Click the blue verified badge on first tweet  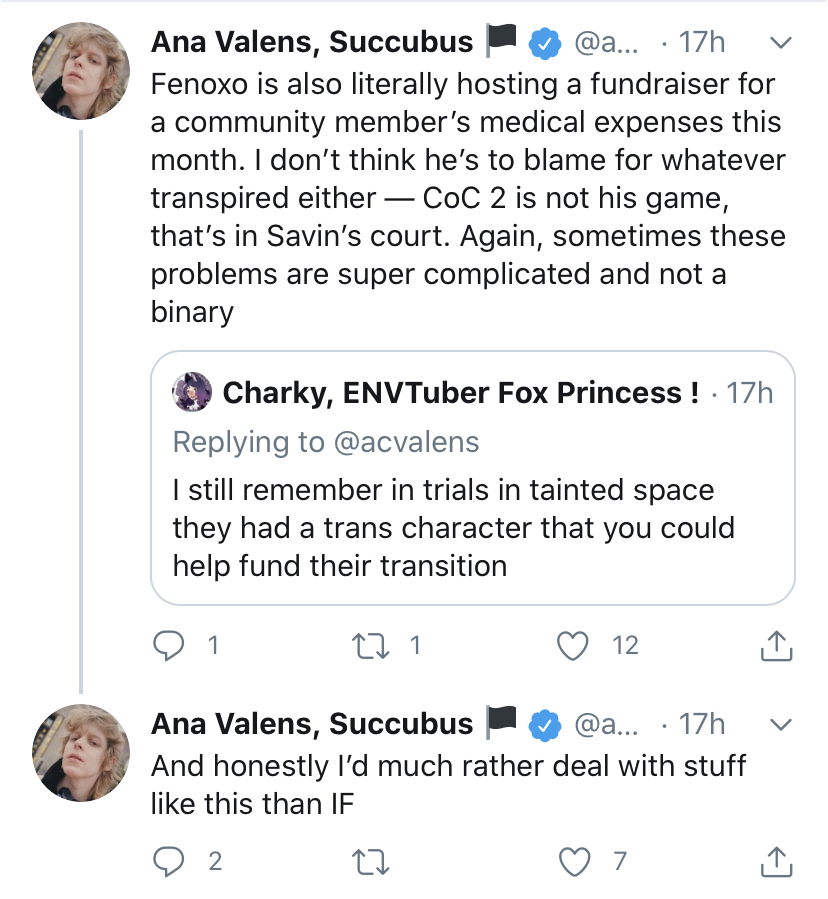(x=543, y=43)
